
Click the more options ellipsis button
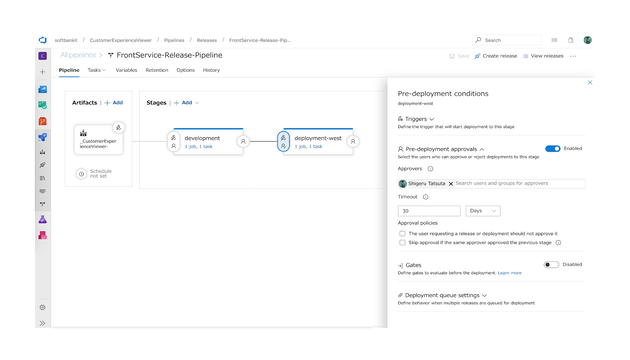tap(573, 56)
